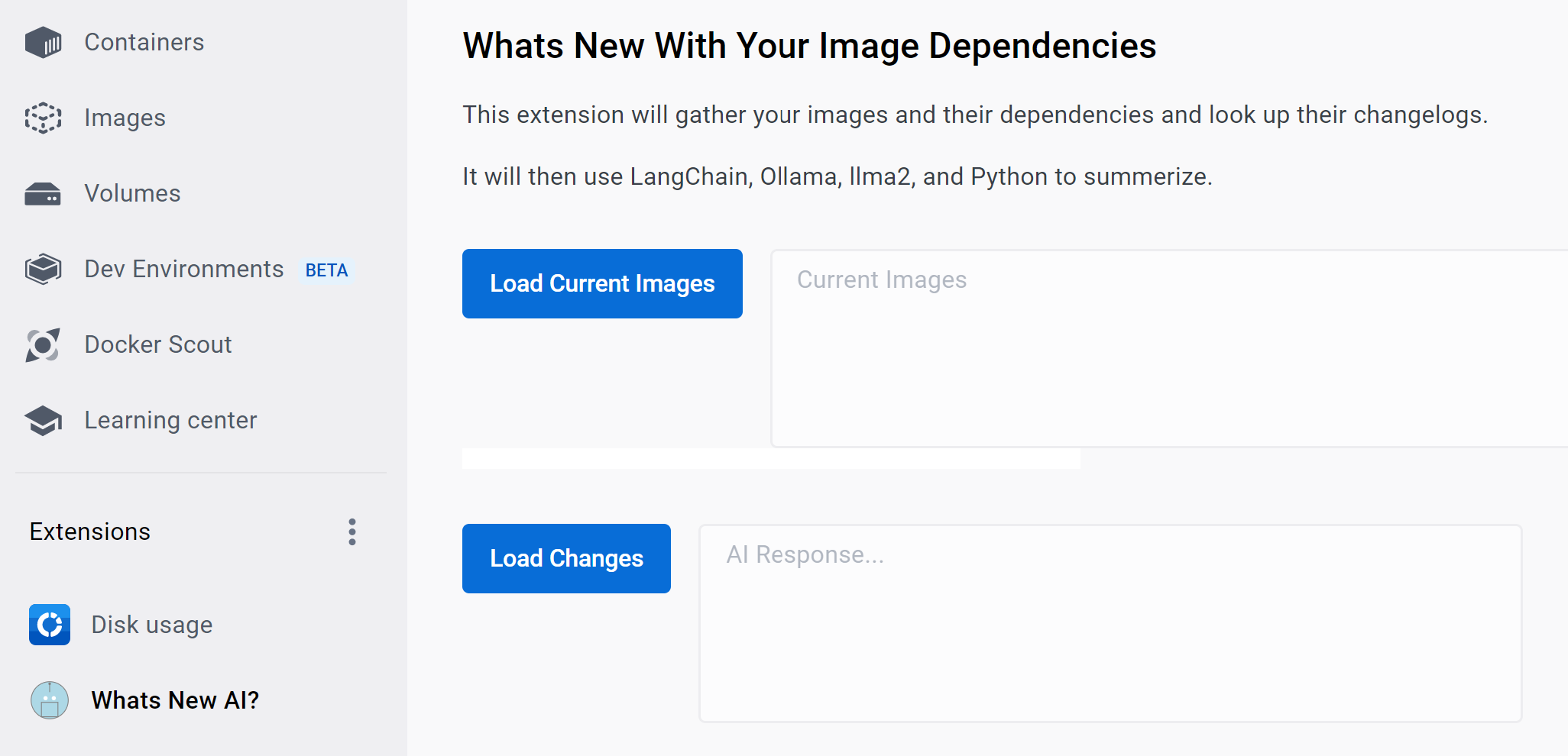Click the Whats New AI robot icon
The width and height of the screenshot is (1568, 756).
[x=50, y=700]
